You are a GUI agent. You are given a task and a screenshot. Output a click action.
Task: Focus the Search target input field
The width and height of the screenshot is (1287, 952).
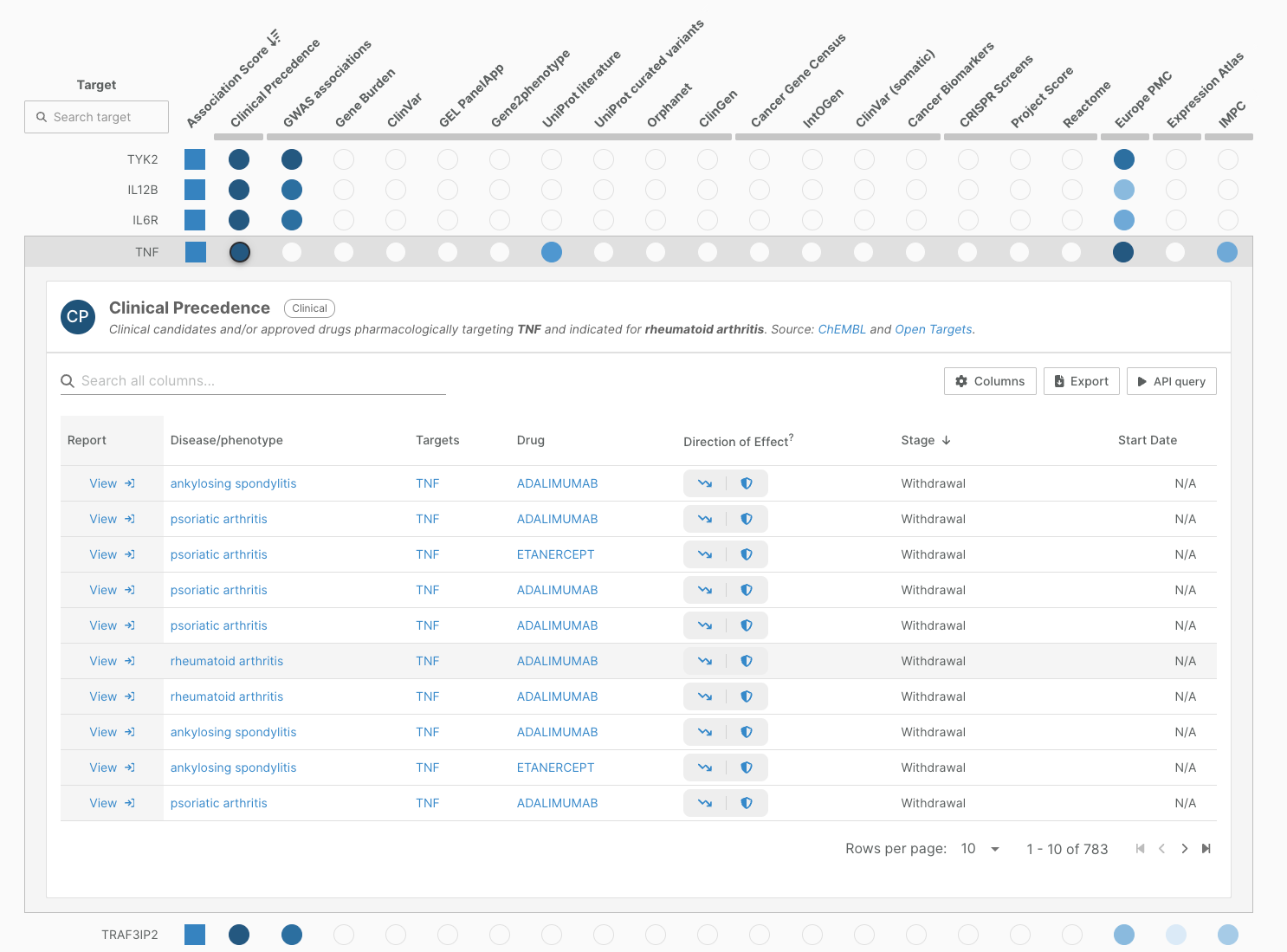coord(97,117)
